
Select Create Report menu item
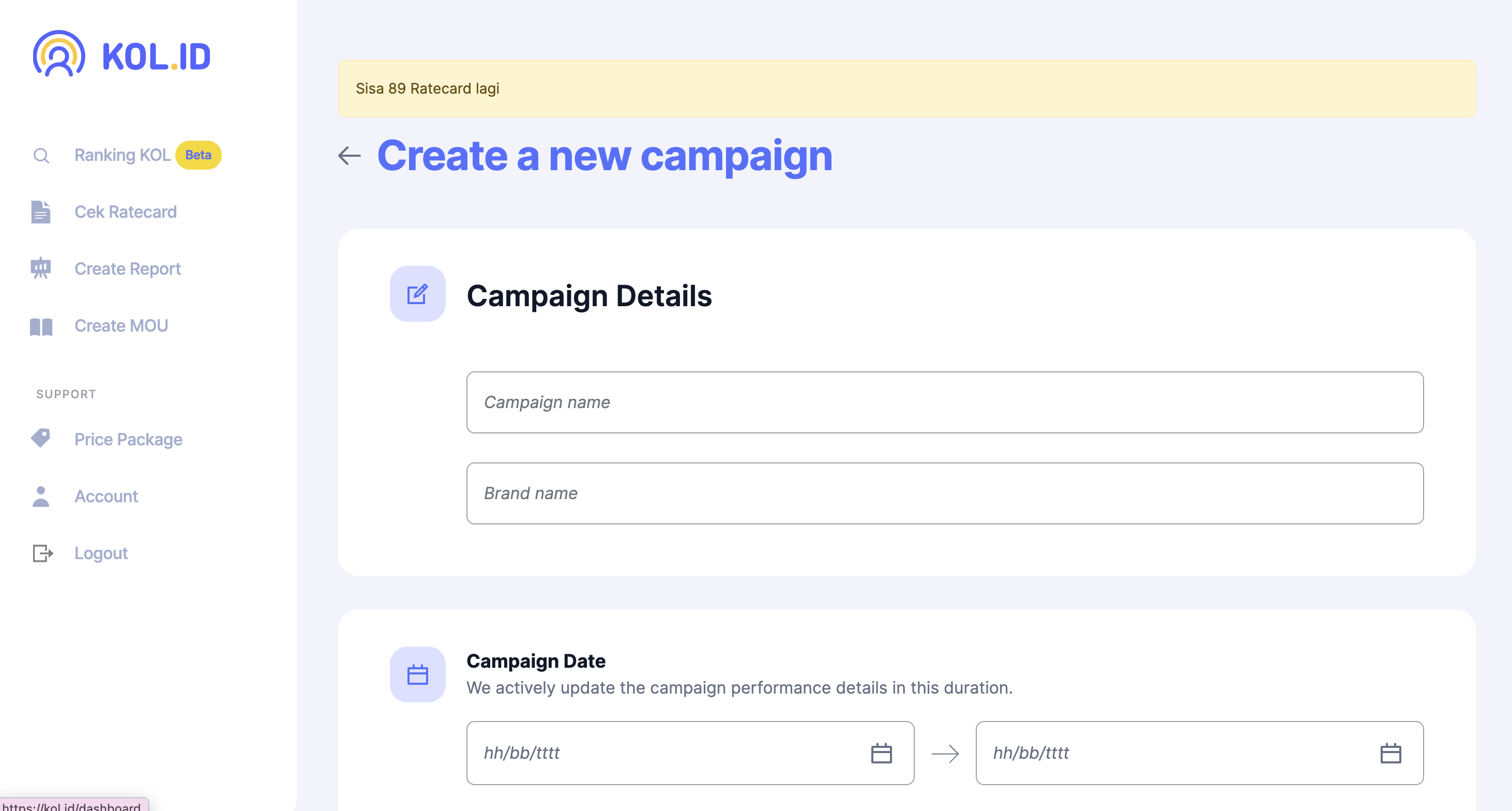pyautogui.click(x=127, y=269)
